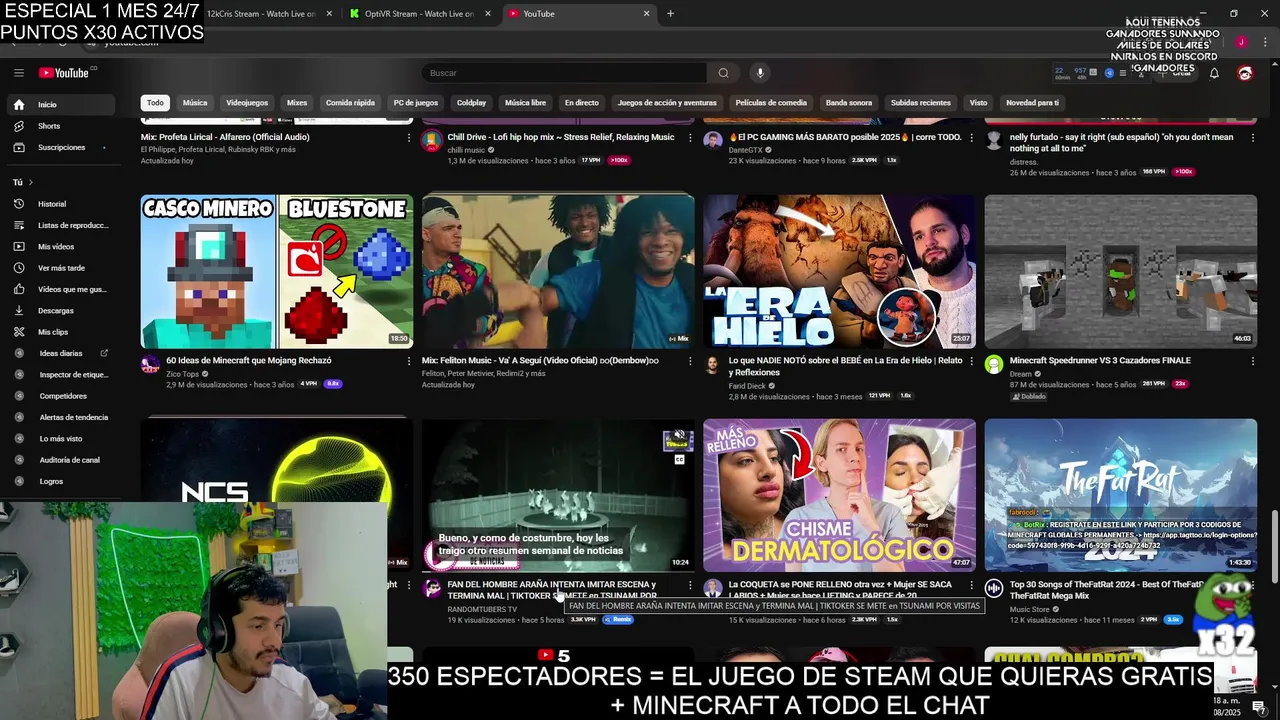
Task: Open Auditoría de canal
Action: [x=69, y=460]
